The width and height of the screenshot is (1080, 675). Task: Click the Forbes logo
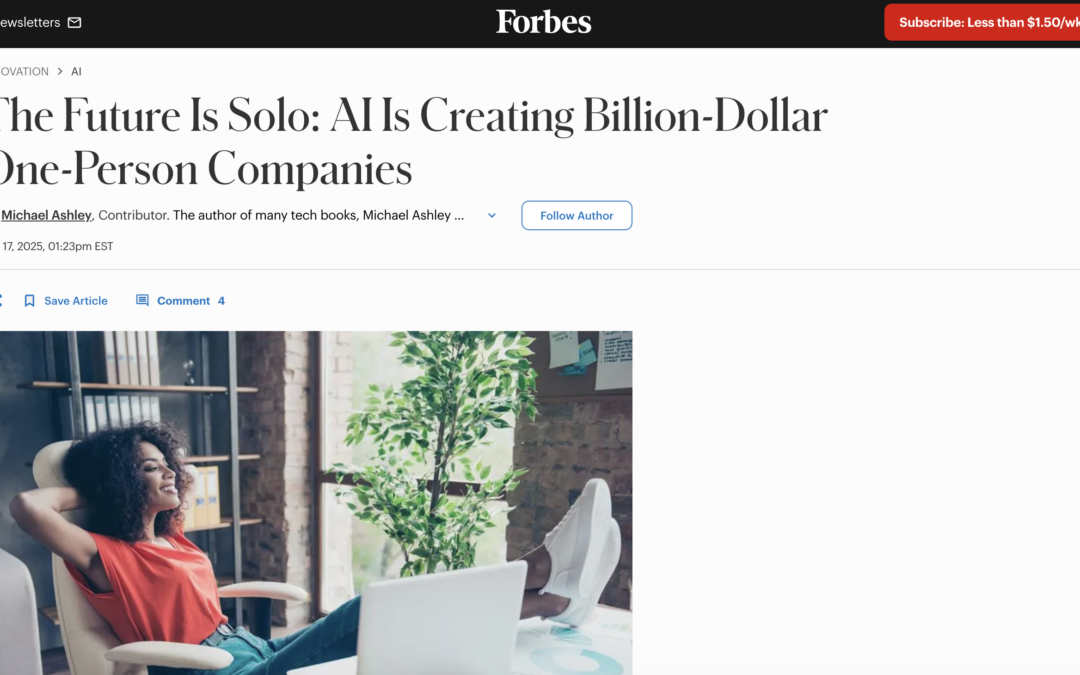pos(544,22)
